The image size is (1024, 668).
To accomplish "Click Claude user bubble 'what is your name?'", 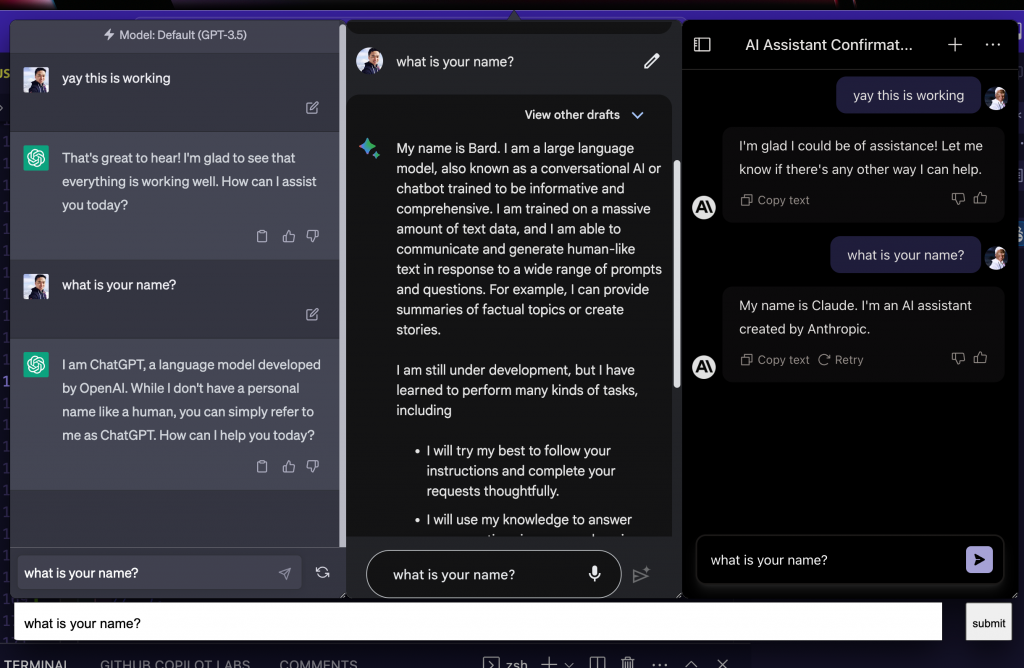I will tap(905, 255).
